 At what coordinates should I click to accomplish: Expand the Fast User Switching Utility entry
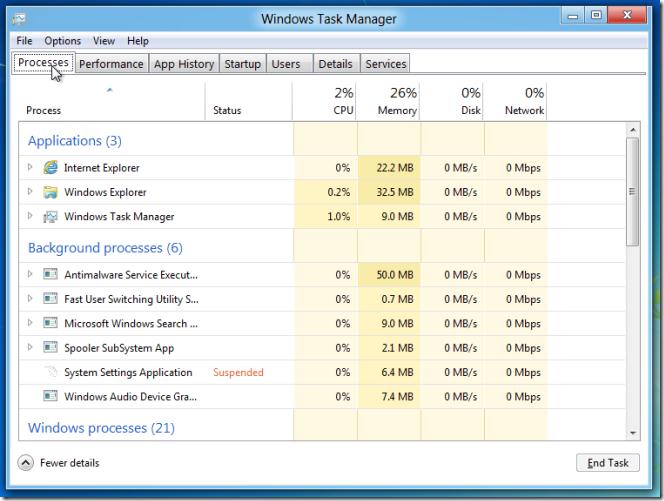30,299
